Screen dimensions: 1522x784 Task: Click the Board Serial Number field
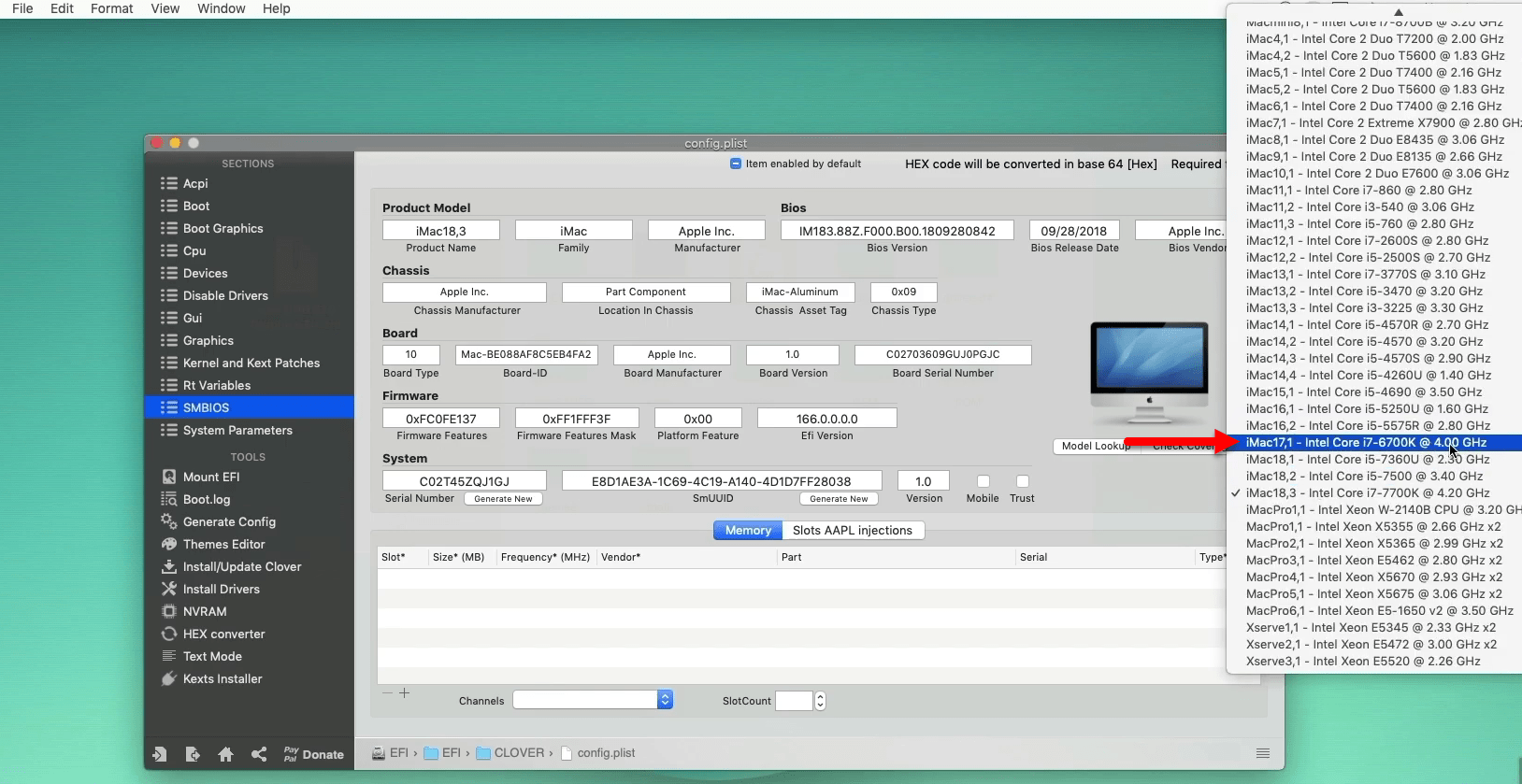(943, 355)
